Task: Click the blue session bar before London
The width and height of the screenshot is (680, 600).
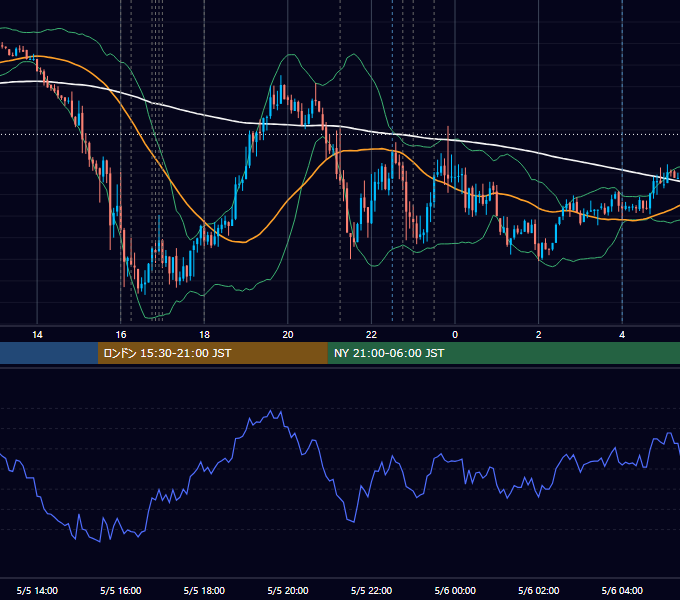Action: 49,353
